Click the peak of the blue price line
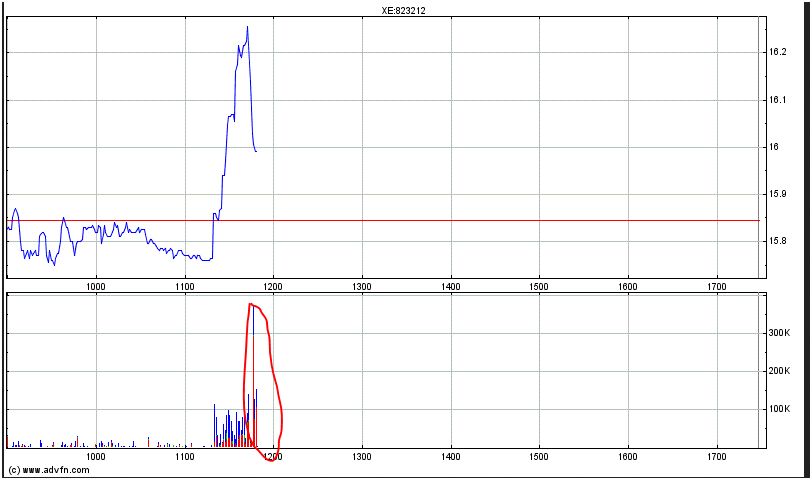812x480 pixels. (247, 27)
